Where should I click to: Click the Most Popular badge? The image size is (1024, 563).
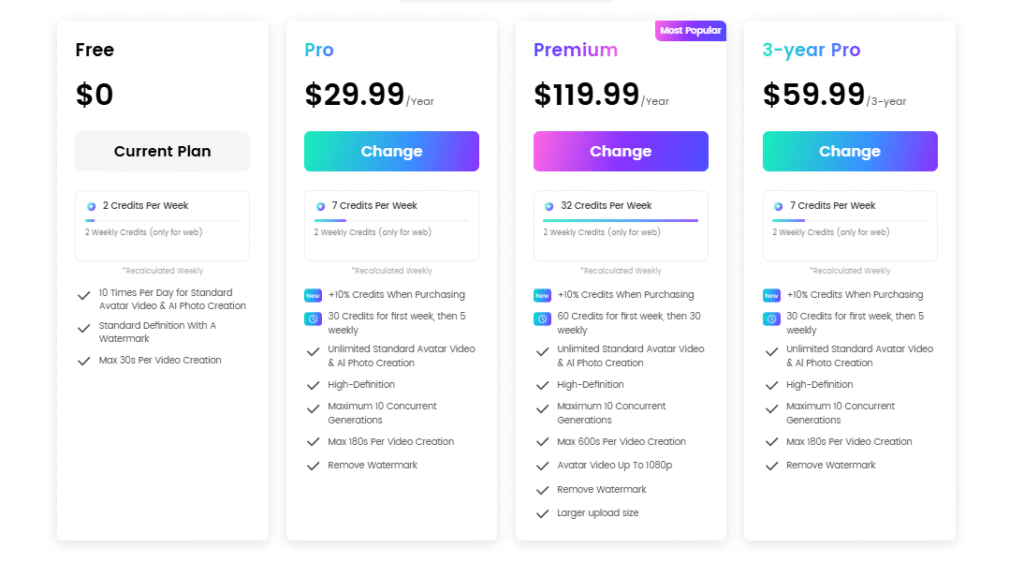(x=690, y=31)
